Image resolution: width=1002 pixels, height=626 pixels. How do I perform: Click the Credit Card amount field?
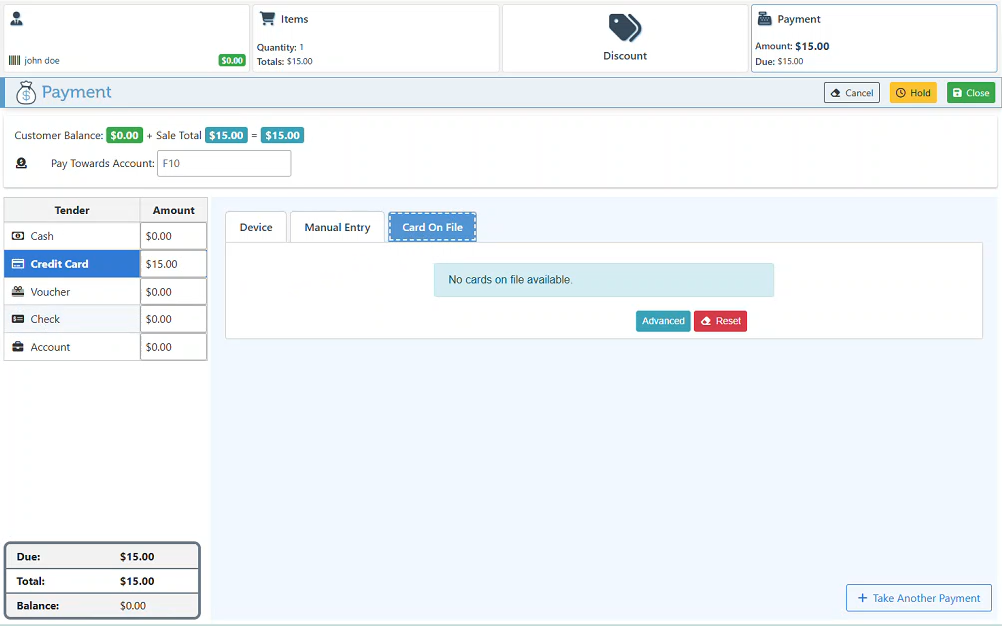tap(173, 264)
